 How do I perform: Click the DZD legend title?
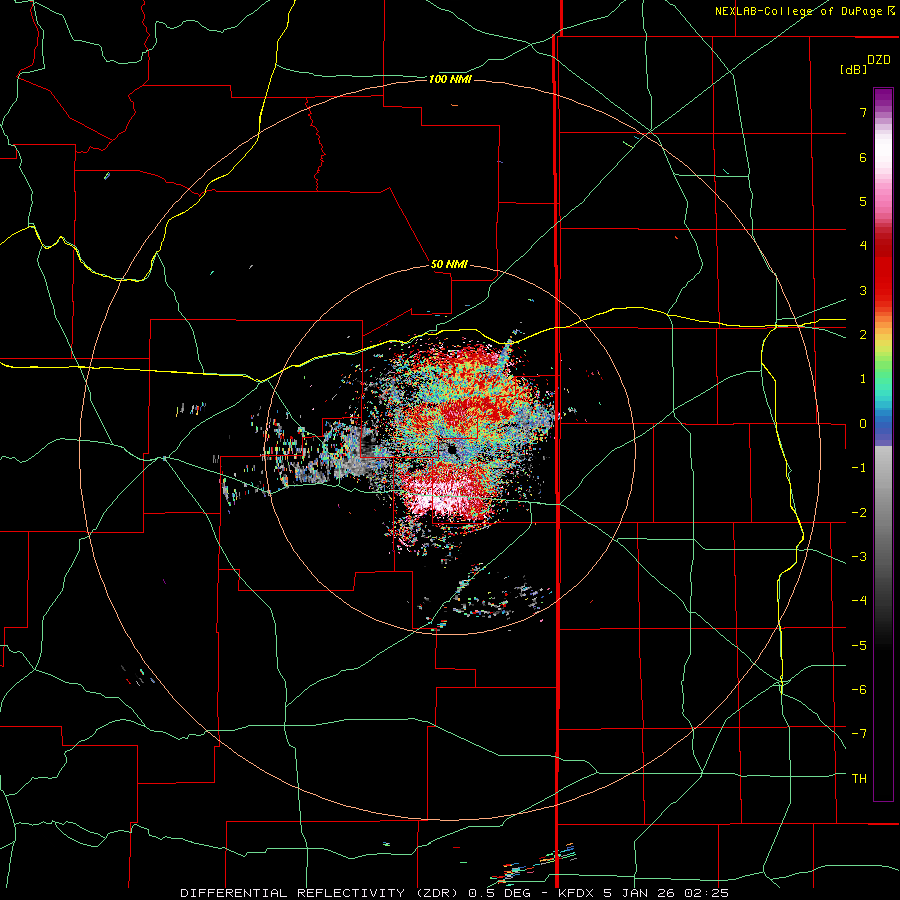point(879,60)
